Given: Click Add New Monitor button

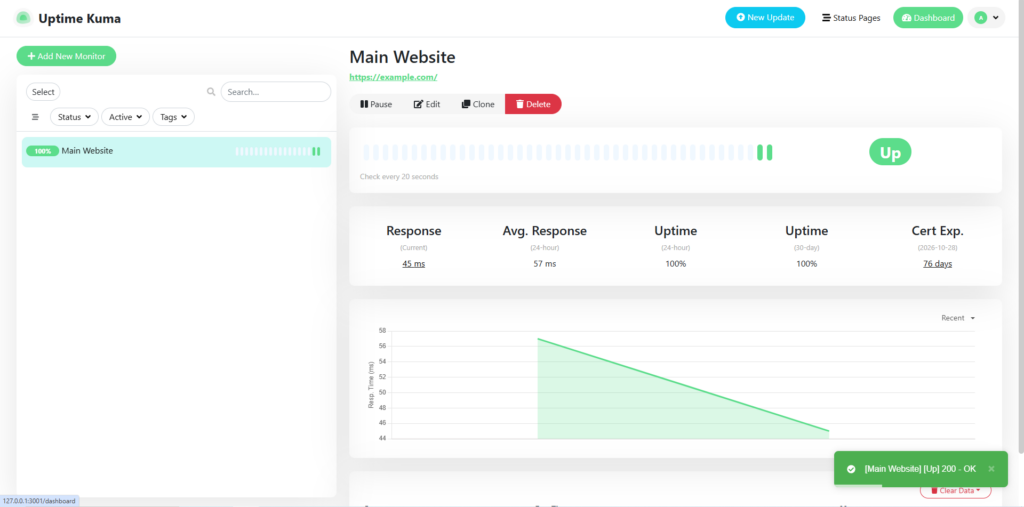Looking at the screenshot, I should 66,56.
